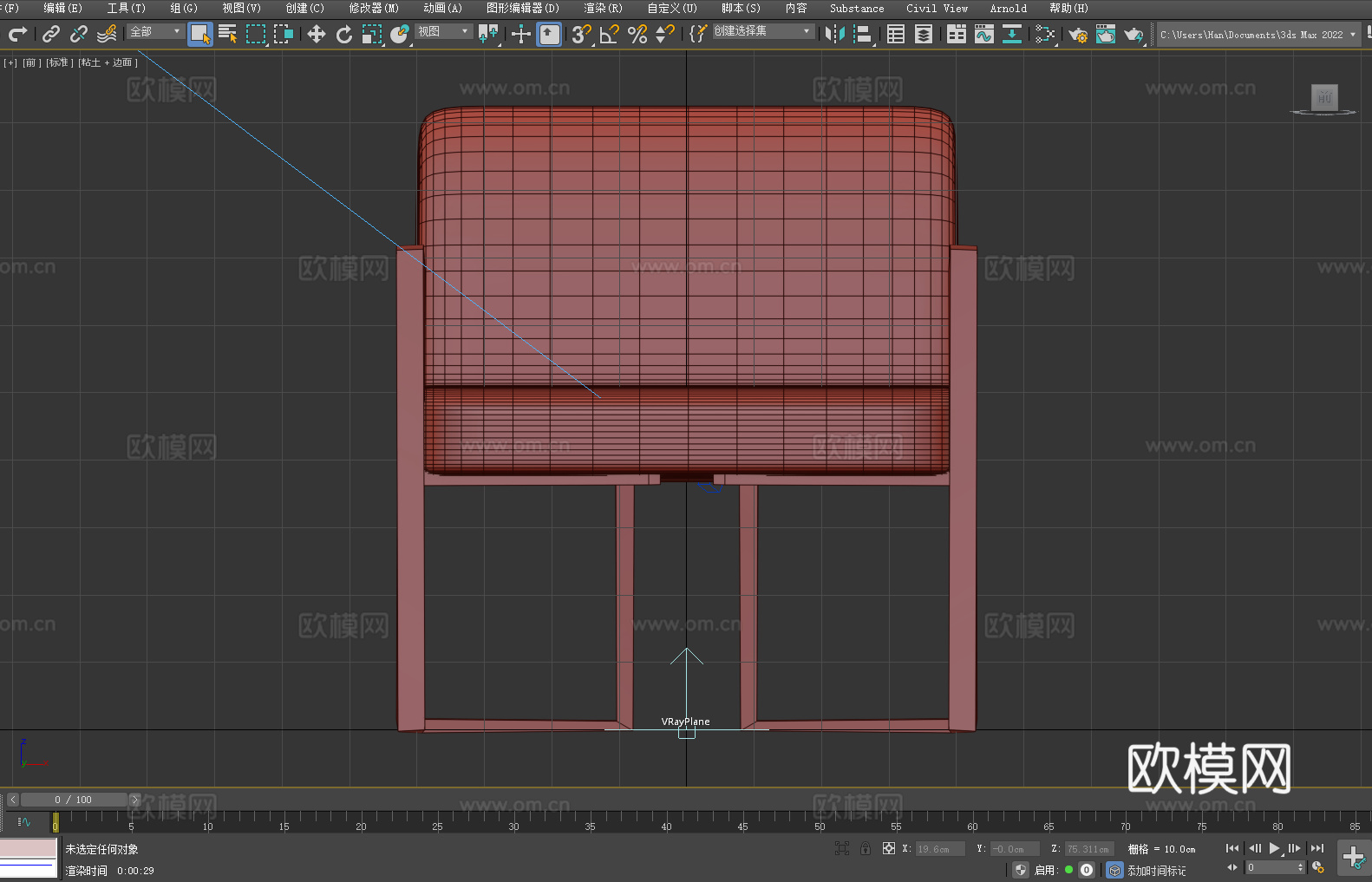The width and height of the screenshot is (1372, 882).
Task: Toggle Percent Snap
Action: click(x=637, y=34)
